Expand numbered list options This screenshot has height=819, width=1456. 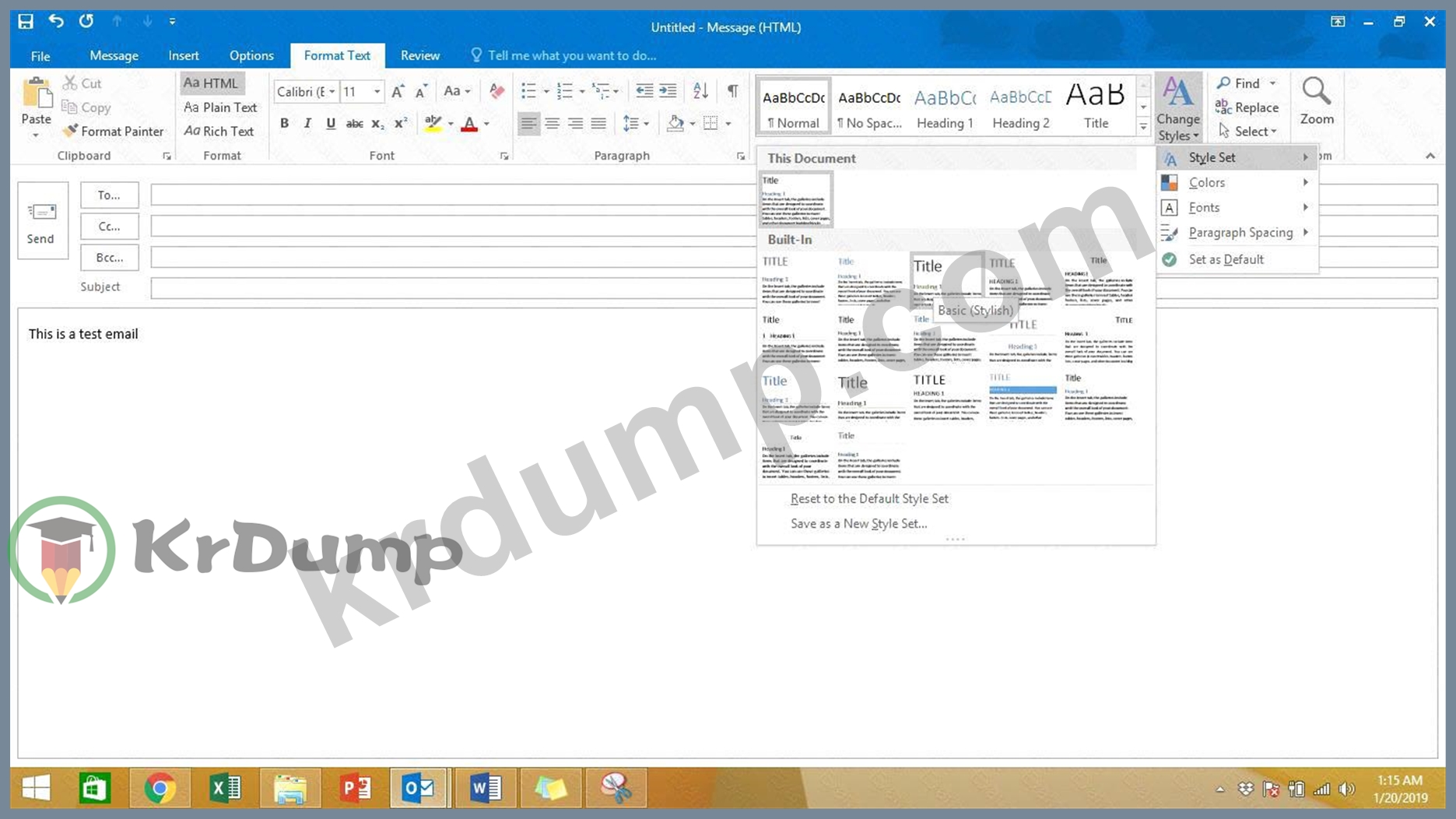[582, 92]
